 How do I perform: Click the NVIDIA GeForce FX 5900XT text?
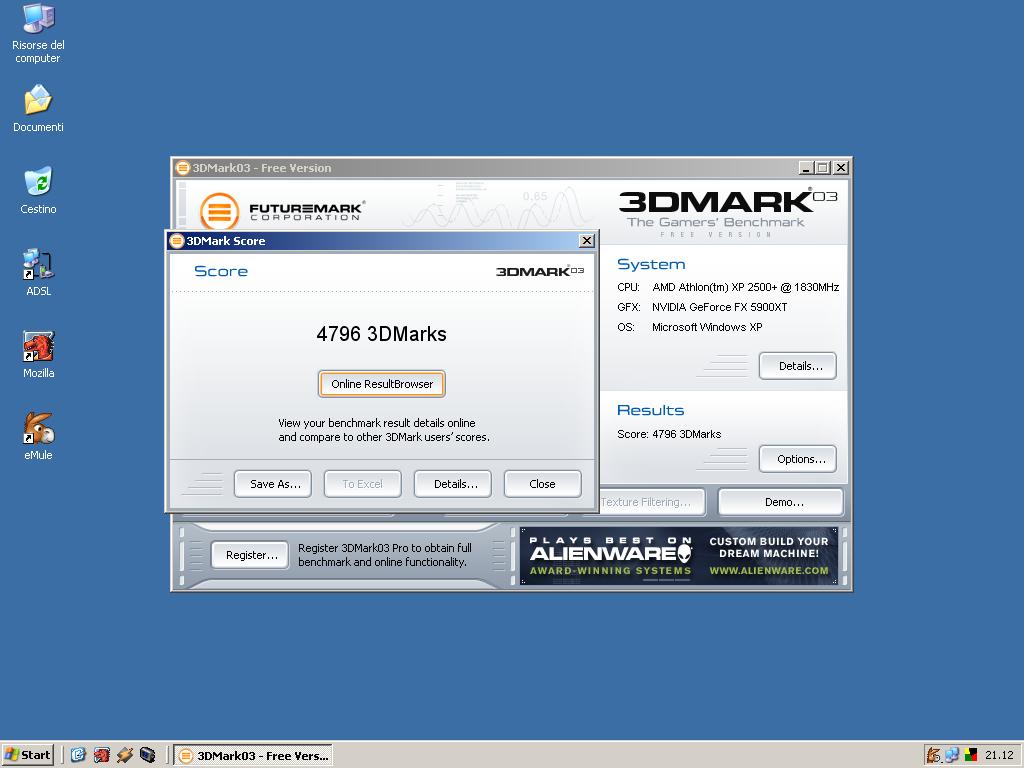click(x=719, y=307)
